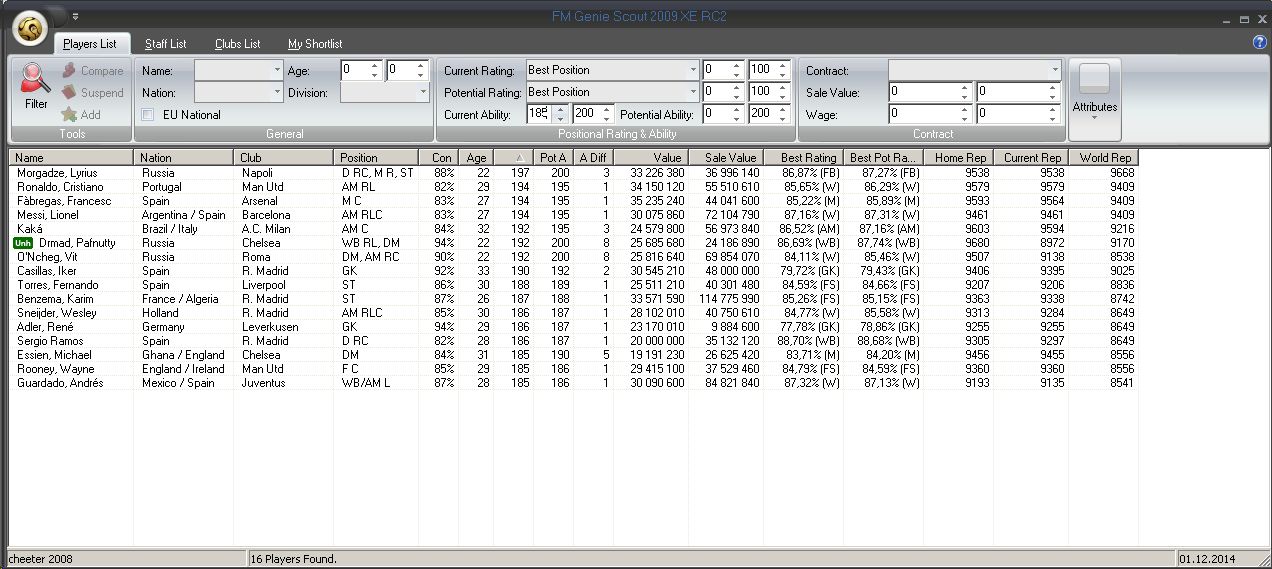1272x569 pixels.
Task: Click the Compare players icon
Action: 69,71
